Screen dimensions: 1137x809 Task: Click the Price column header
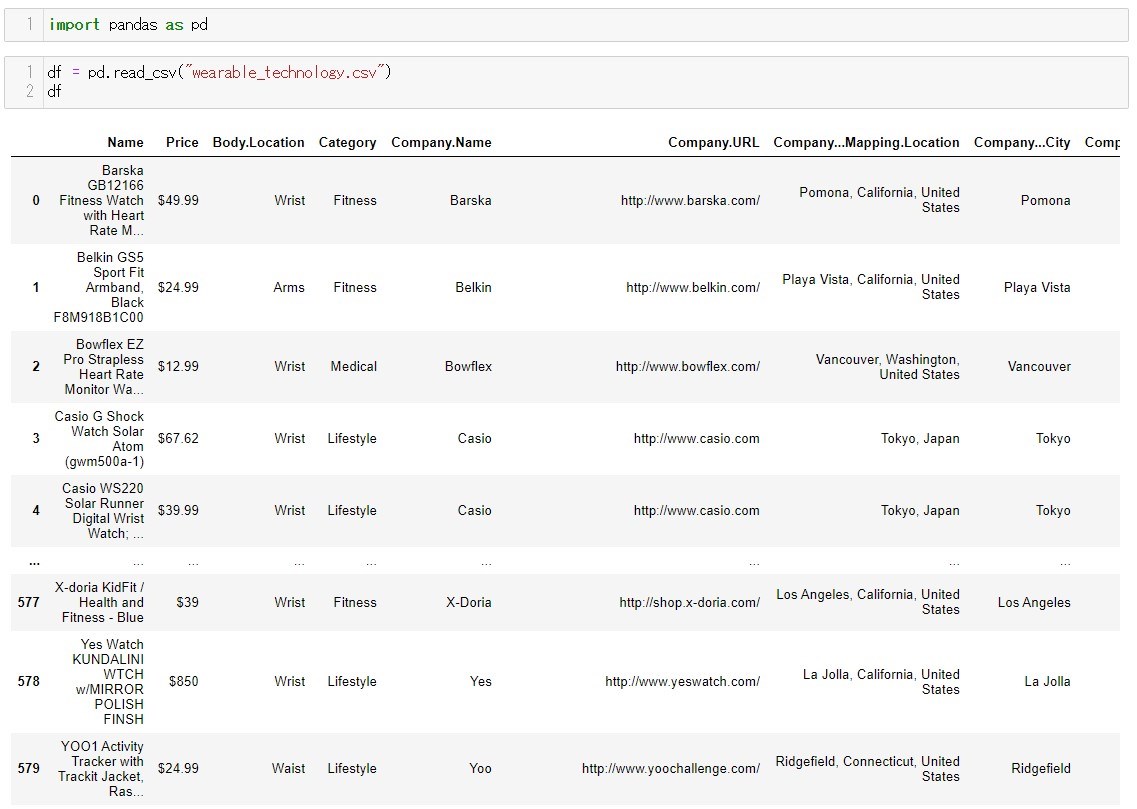182,143
